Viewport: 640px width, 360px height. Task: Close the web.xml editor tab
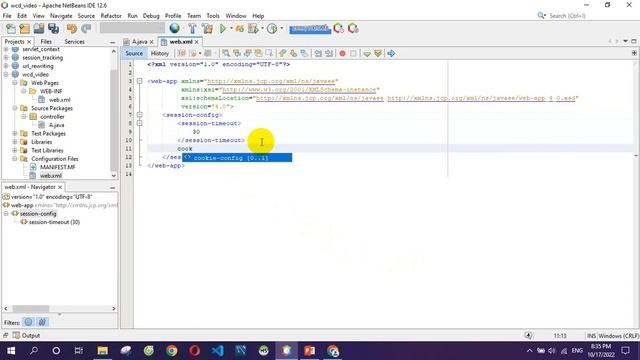(197, 42)
